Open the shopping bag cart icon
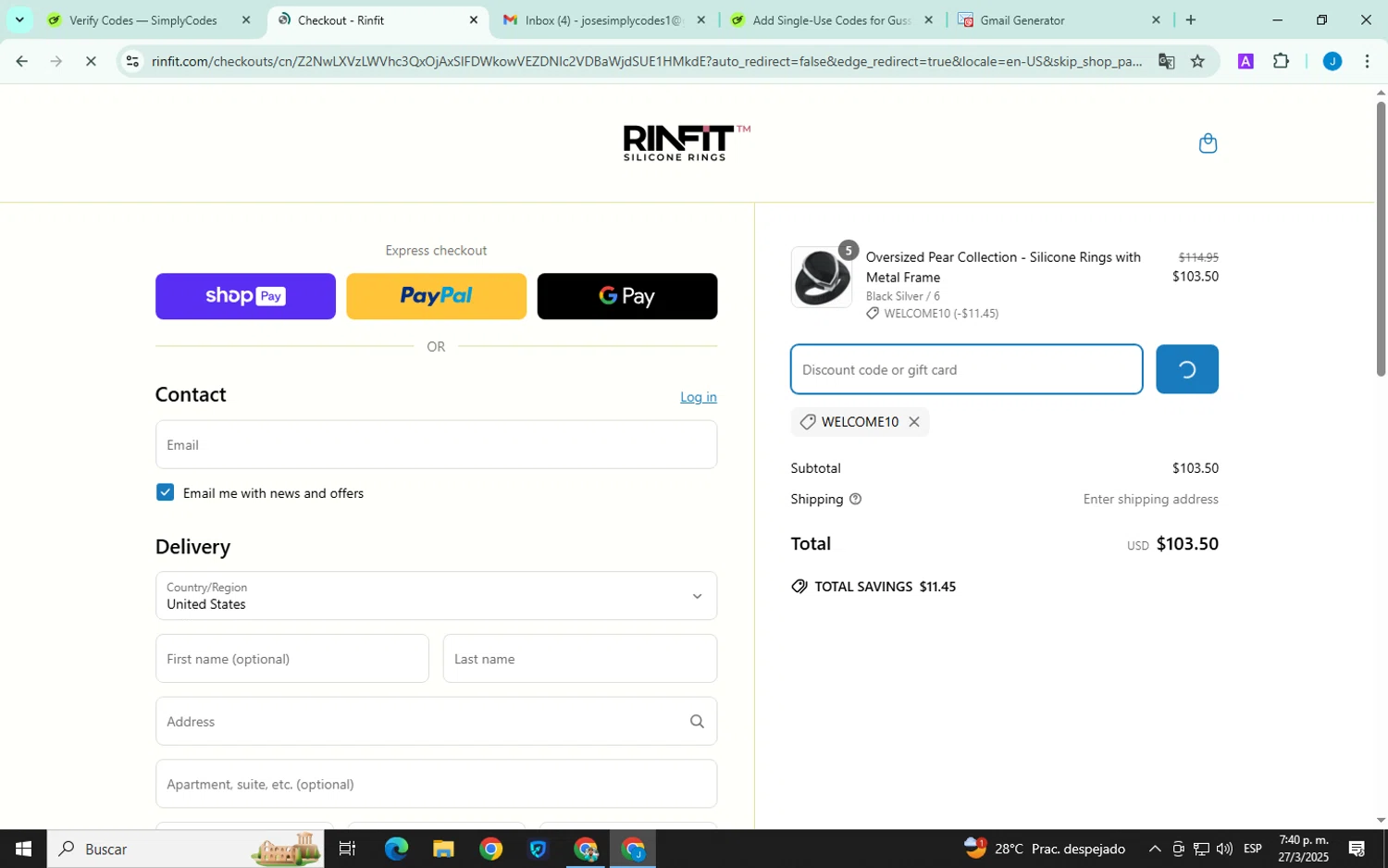This screenshot has height=868, width=1388. (x=1208, y=143)
